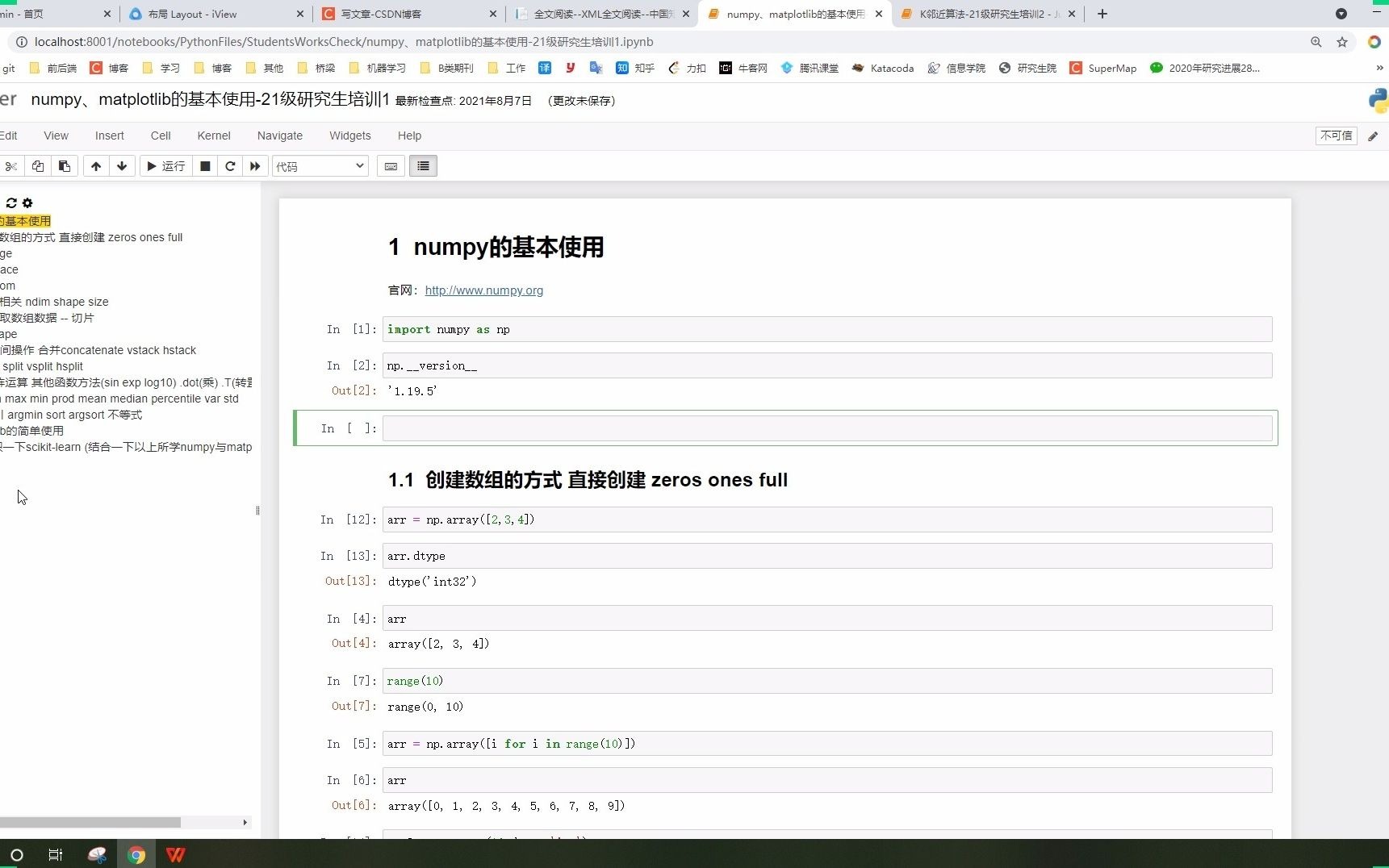The height and width of the screenshot is (868, 1389).
Task: Paste cells below with the toolbar icon
Action: pos(65,166)
